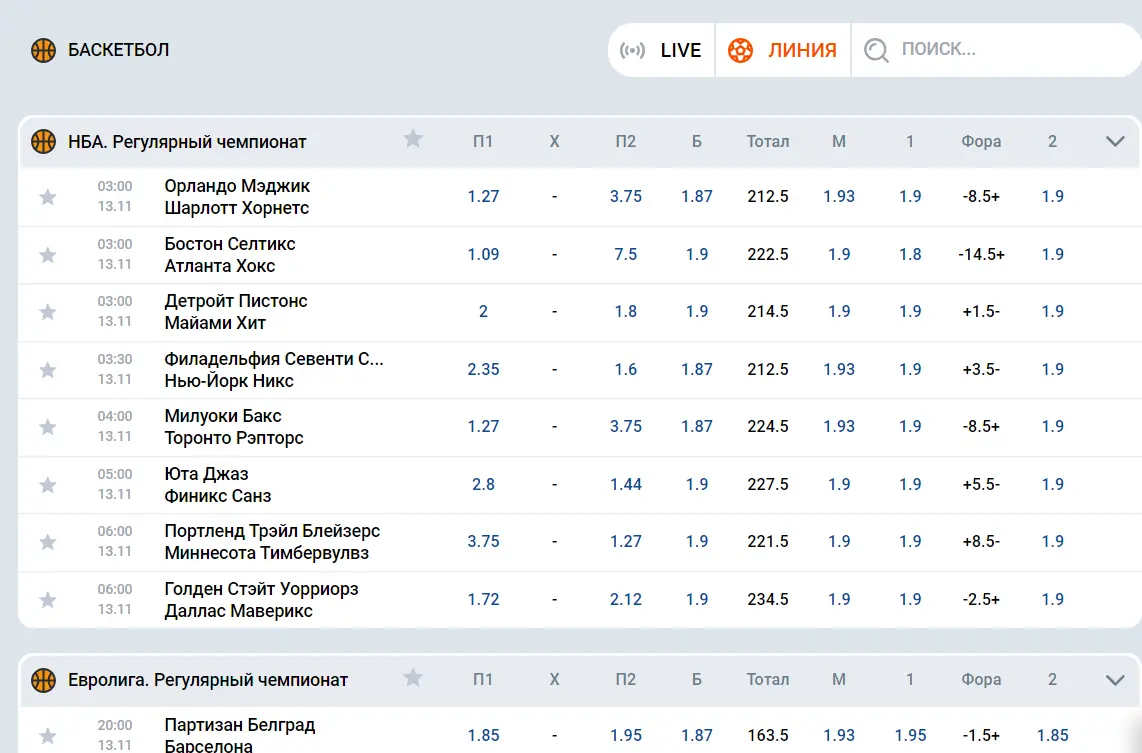Click the orange soccer ball ЛИНИЯ icon
Image resolution: width=1142 pixels, height=753 pixels.
(740, 50)
